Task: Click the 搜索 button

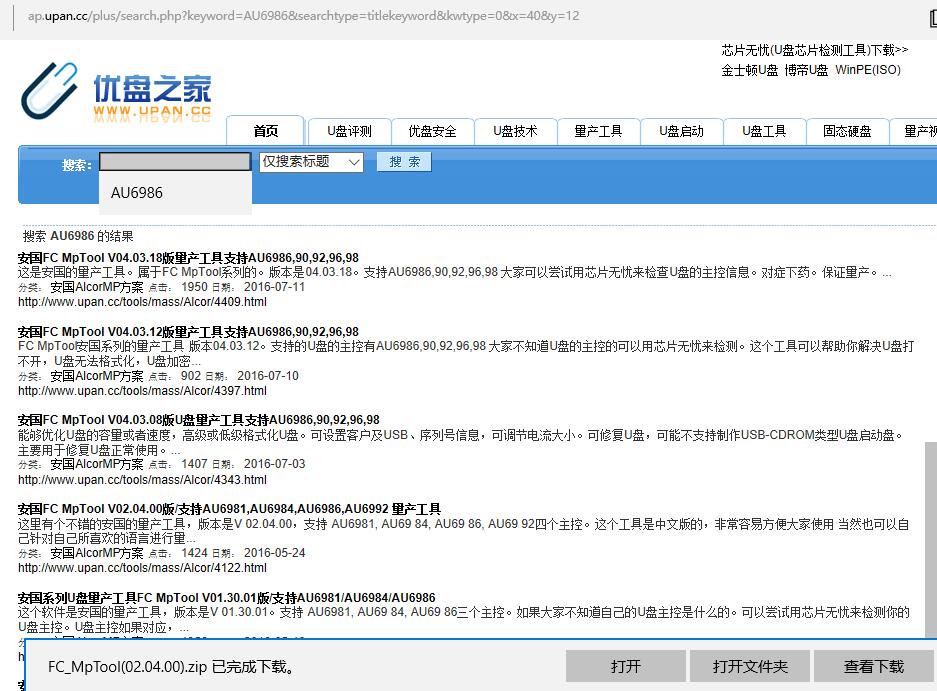Action: [403, 161]
